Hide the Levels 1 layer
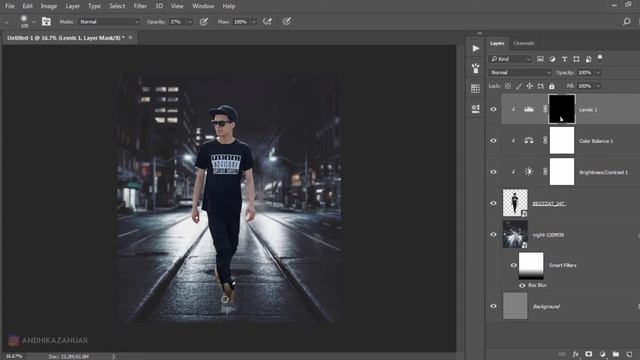This screenshot has height=360, width=640. [493, 109]
